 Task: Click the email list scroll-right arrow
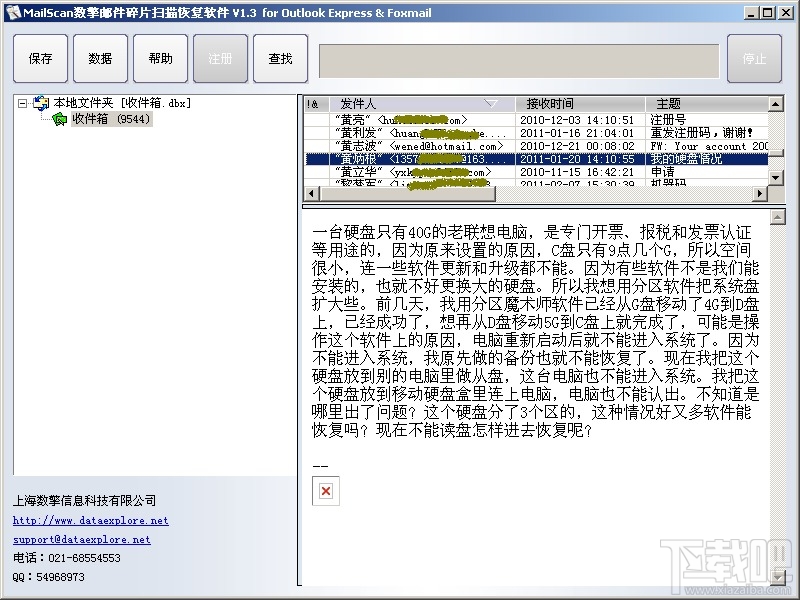click(760, 193)
